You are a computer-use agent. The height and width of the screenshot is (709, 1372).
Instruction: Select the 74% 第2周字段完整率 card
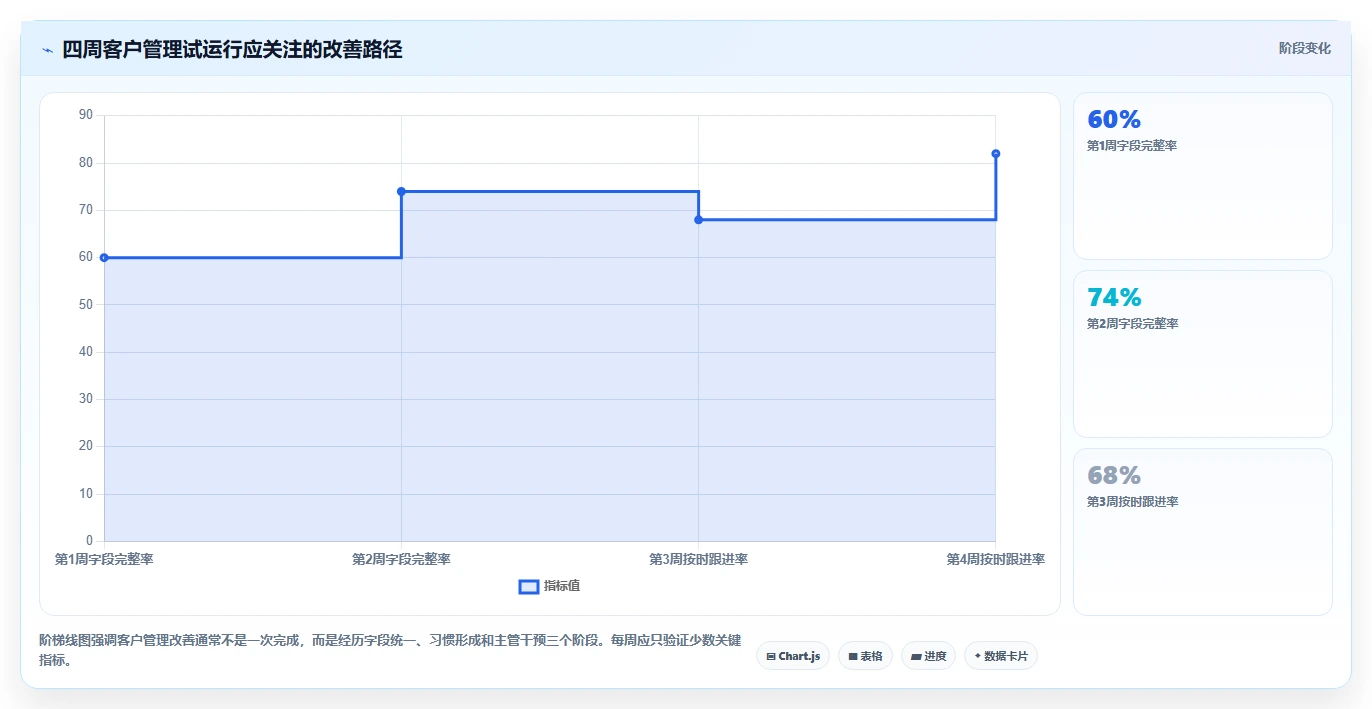[1203, 354]
